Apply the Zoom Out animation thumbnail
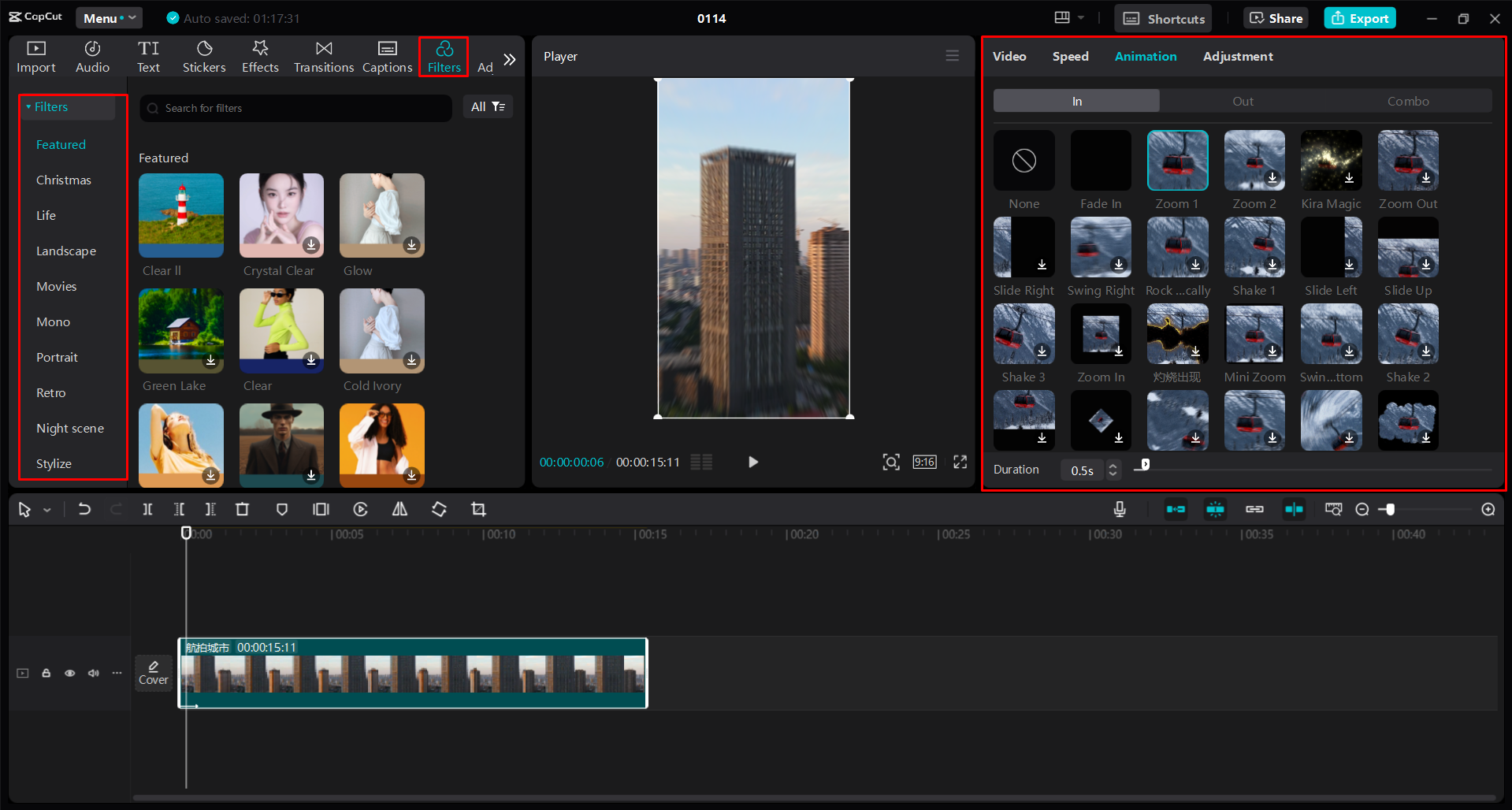Image resolution: width=1512 pixels, height=810 pixels. [x=1407, y=160]
